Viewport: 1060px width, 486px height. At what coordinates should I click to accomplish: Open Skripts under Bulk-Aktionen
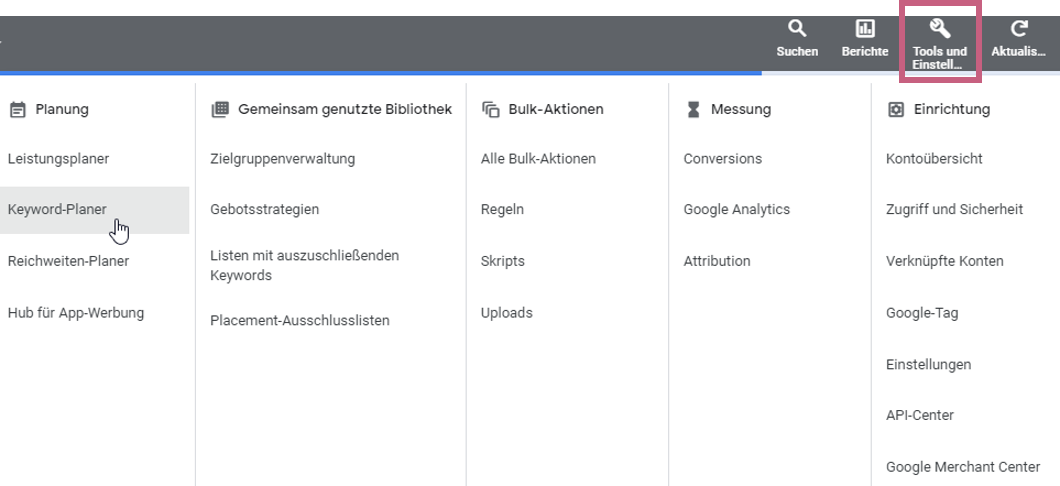502,261
